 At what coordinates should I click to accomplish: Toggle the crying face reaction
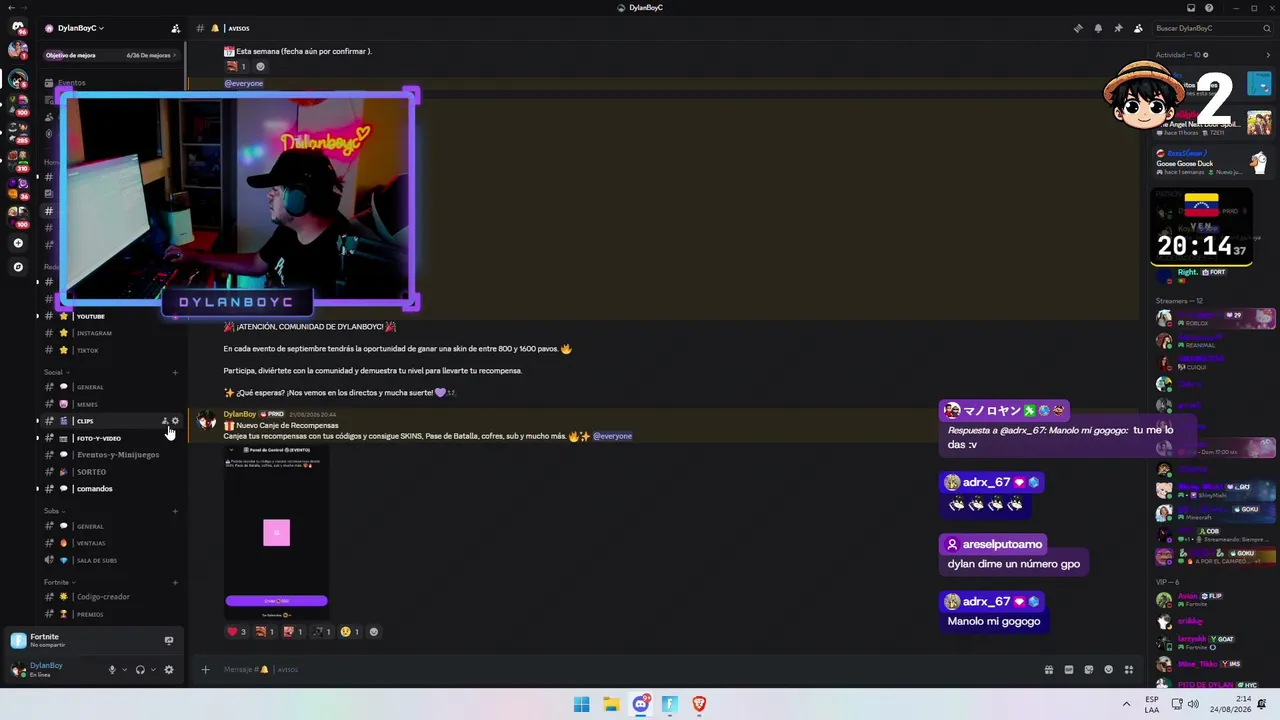pos(350,632)
